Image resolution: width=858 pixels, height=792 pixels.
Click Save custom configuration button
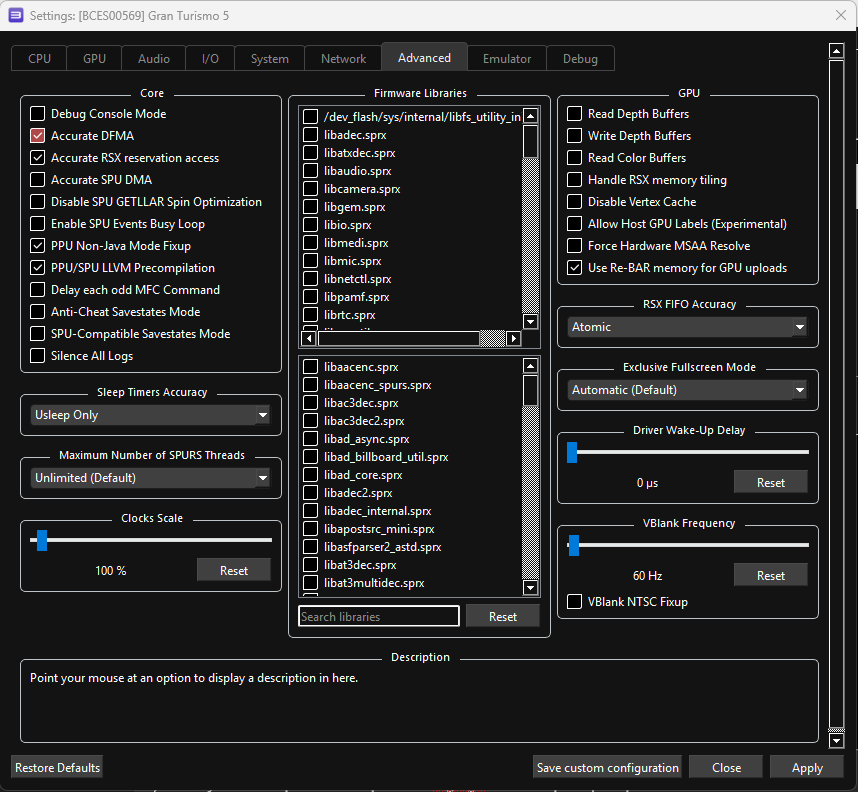[x=607, y=768]
